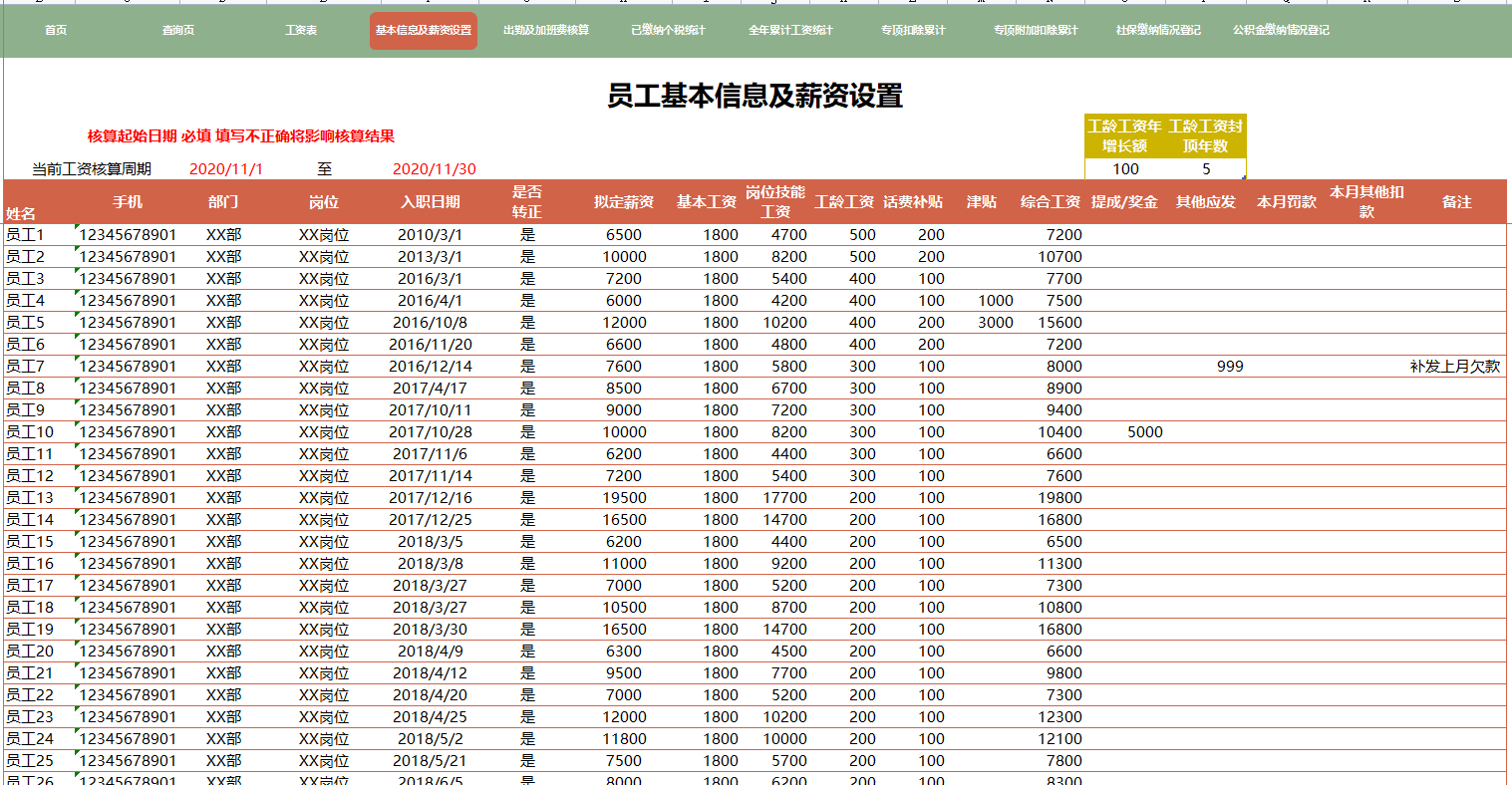Select 员工4's 津贴 value 1000
The width and height of the screenshot is (1512, 785).
[x=996, y=301]
